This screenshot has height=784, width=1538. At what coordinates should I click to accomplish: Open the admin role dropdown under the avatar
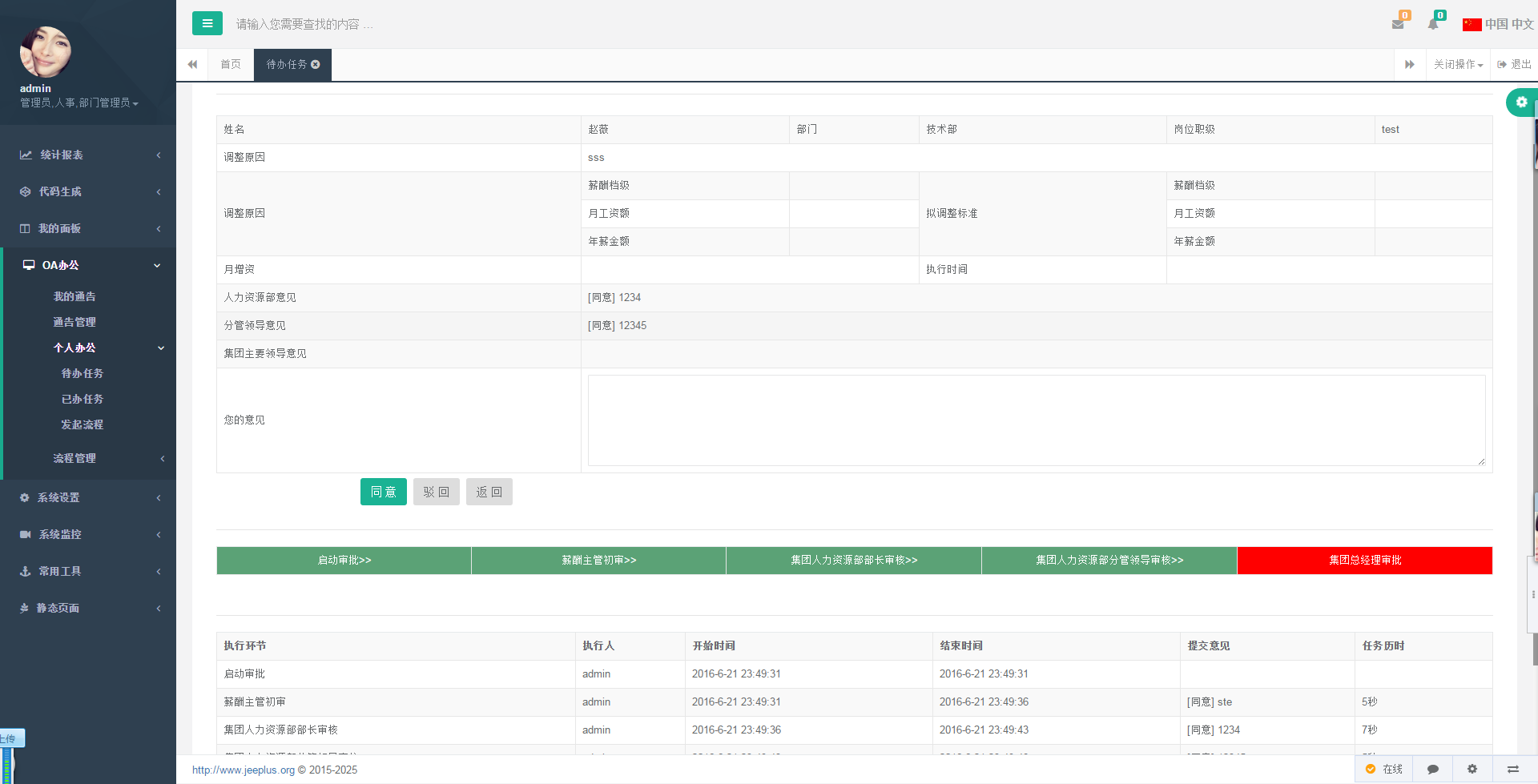click(79, 103)
